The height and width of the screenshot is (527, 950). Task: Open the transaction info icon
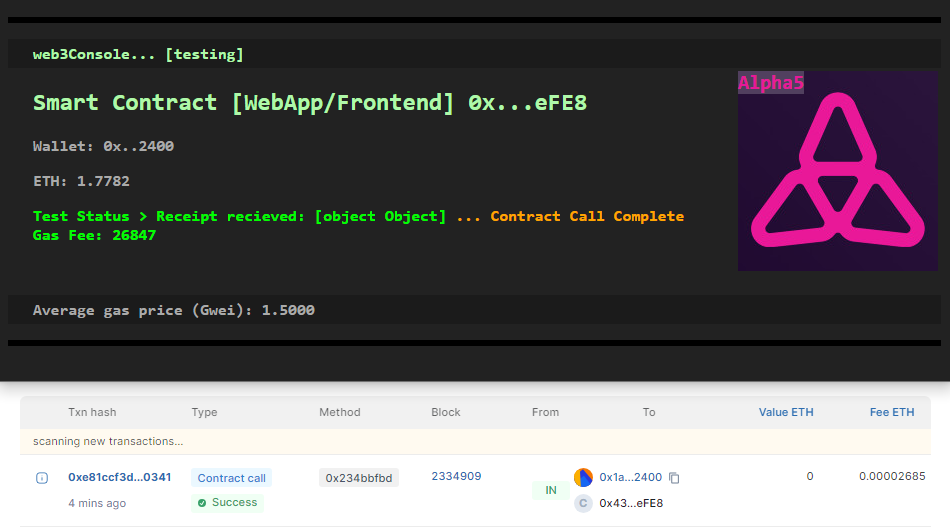pyautogui.click(x=42, y=478)
